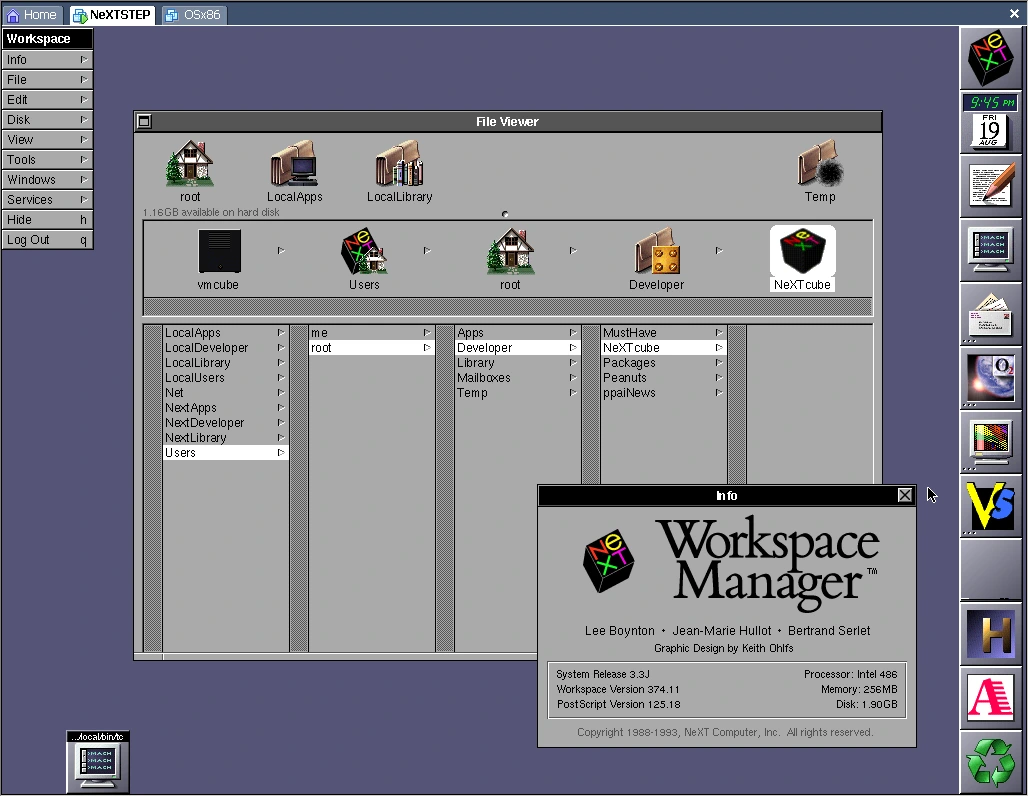The height and width of the screenshot is (797, 1029).
Task: Click the calendar showing FRI 19 AUG
Action: (991, 131)
